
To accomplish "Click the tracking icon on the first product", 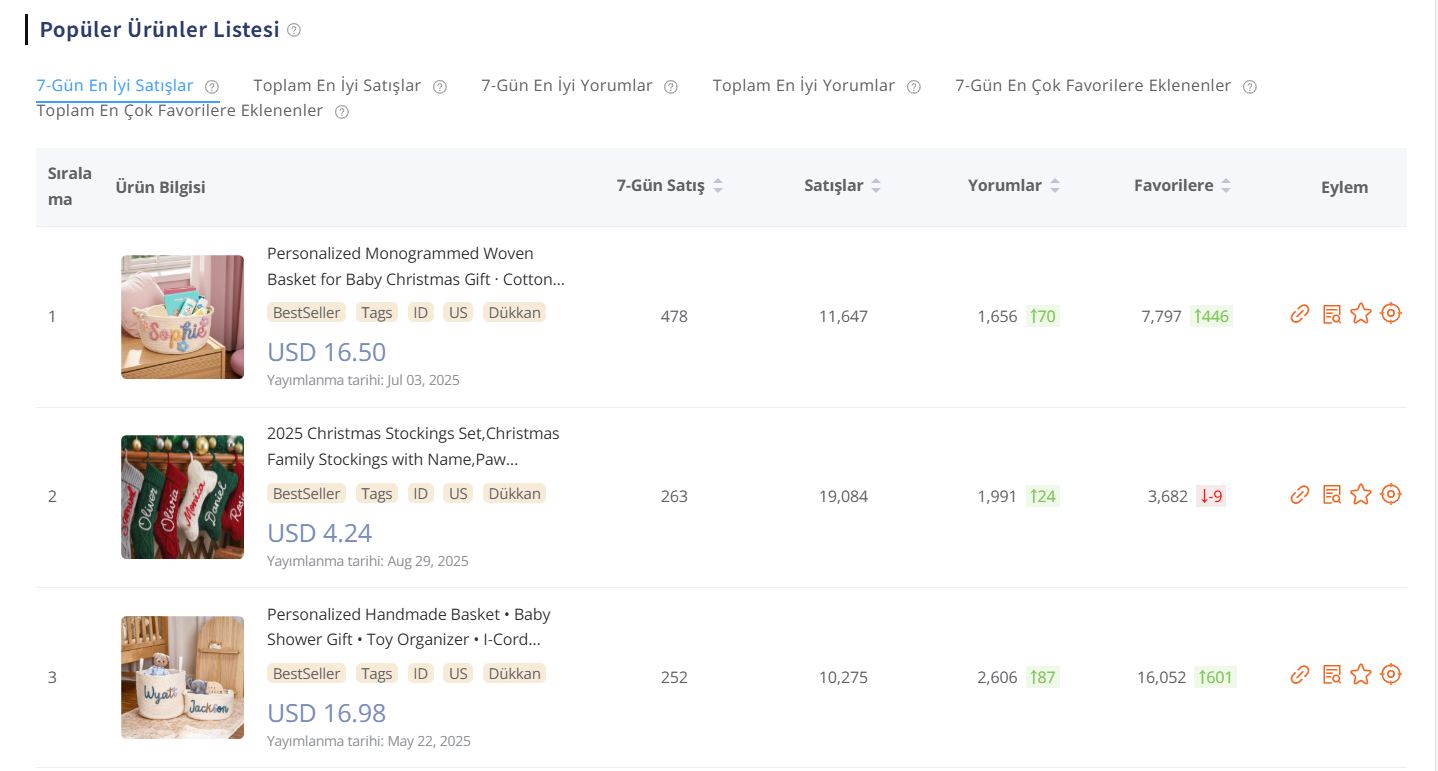I will 1391,313.
